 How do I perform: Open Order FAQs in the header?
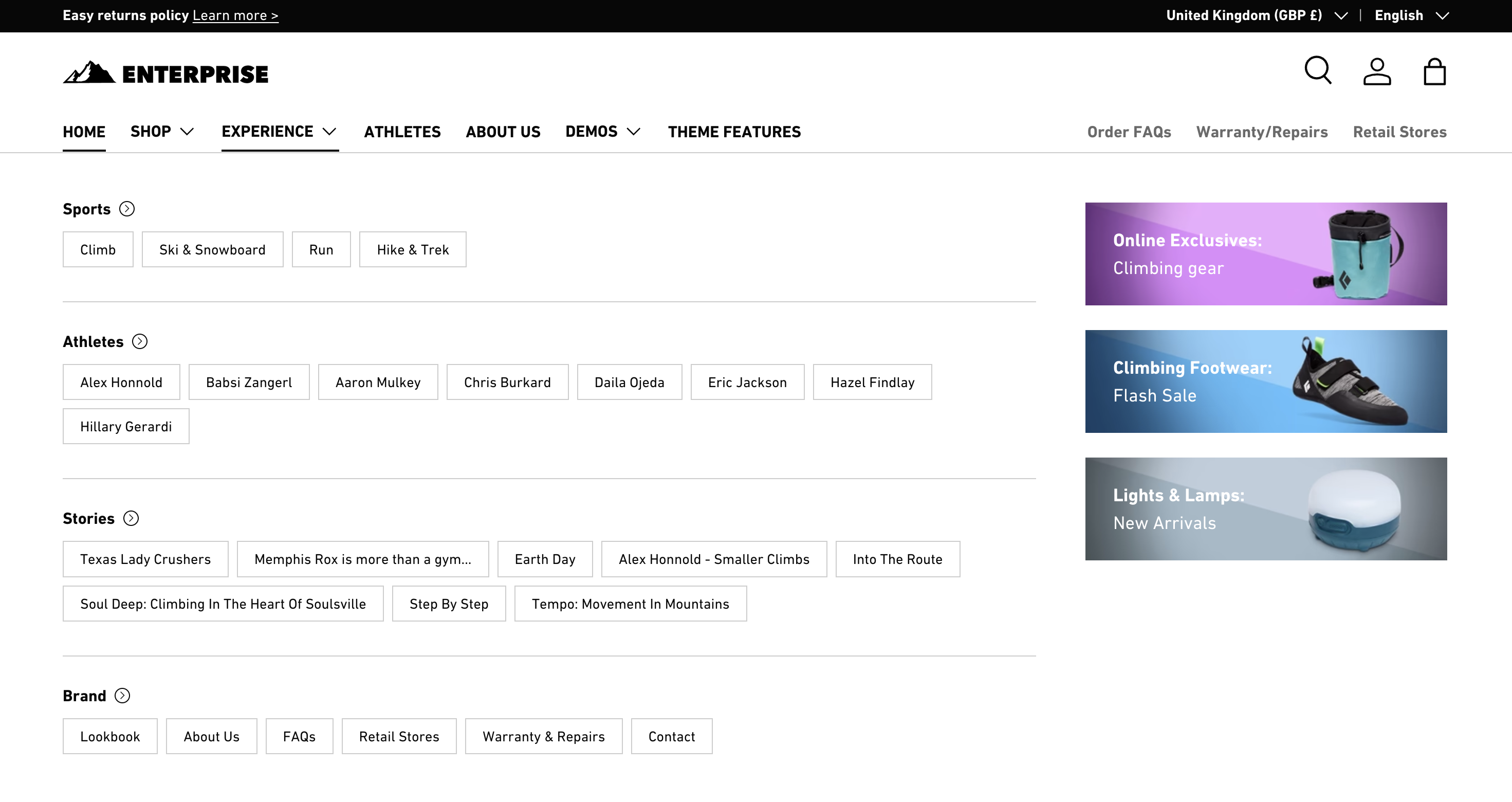[1129, 132]
